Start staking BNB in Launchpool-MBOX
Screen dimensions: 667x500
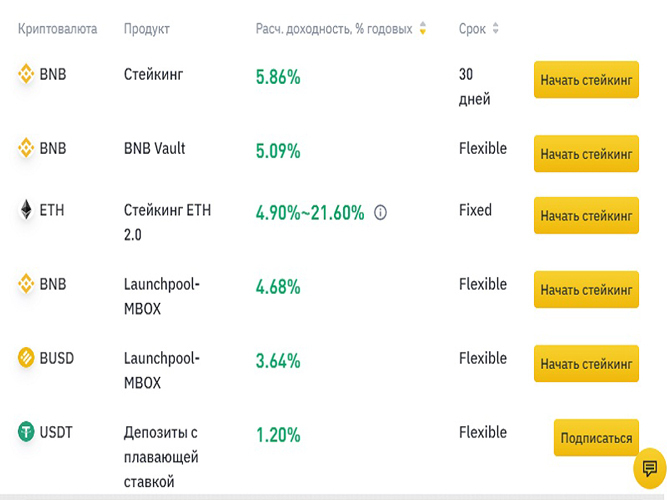click(586, 289)
